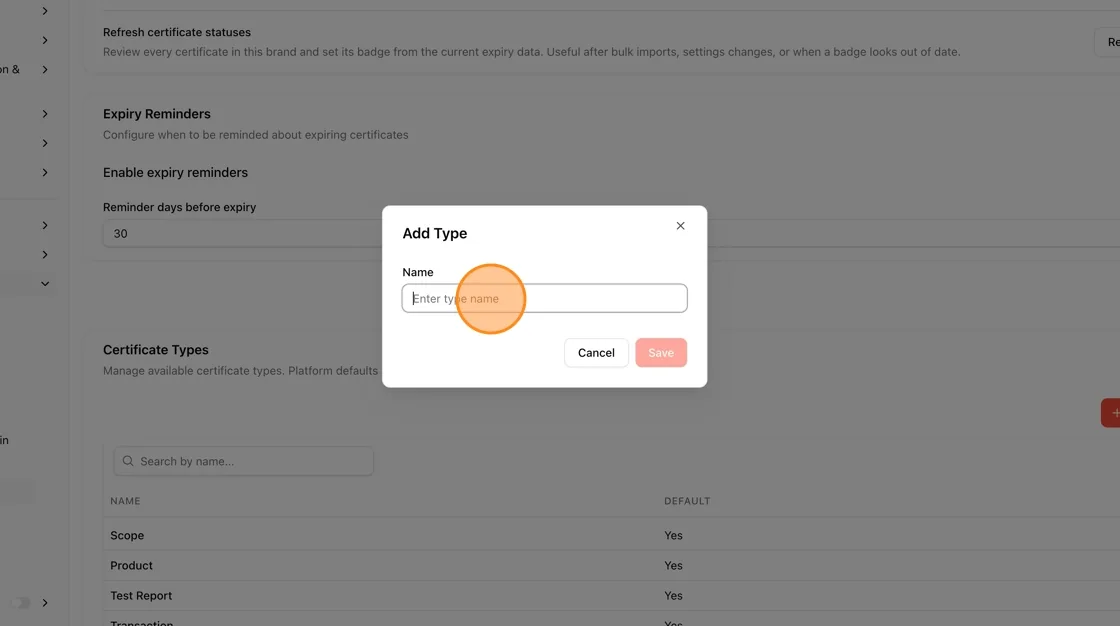The height and width of the screenshot is (626, 1120).
Task: Click the Yes value in the Scope row
Action: (x=674, y=535)
